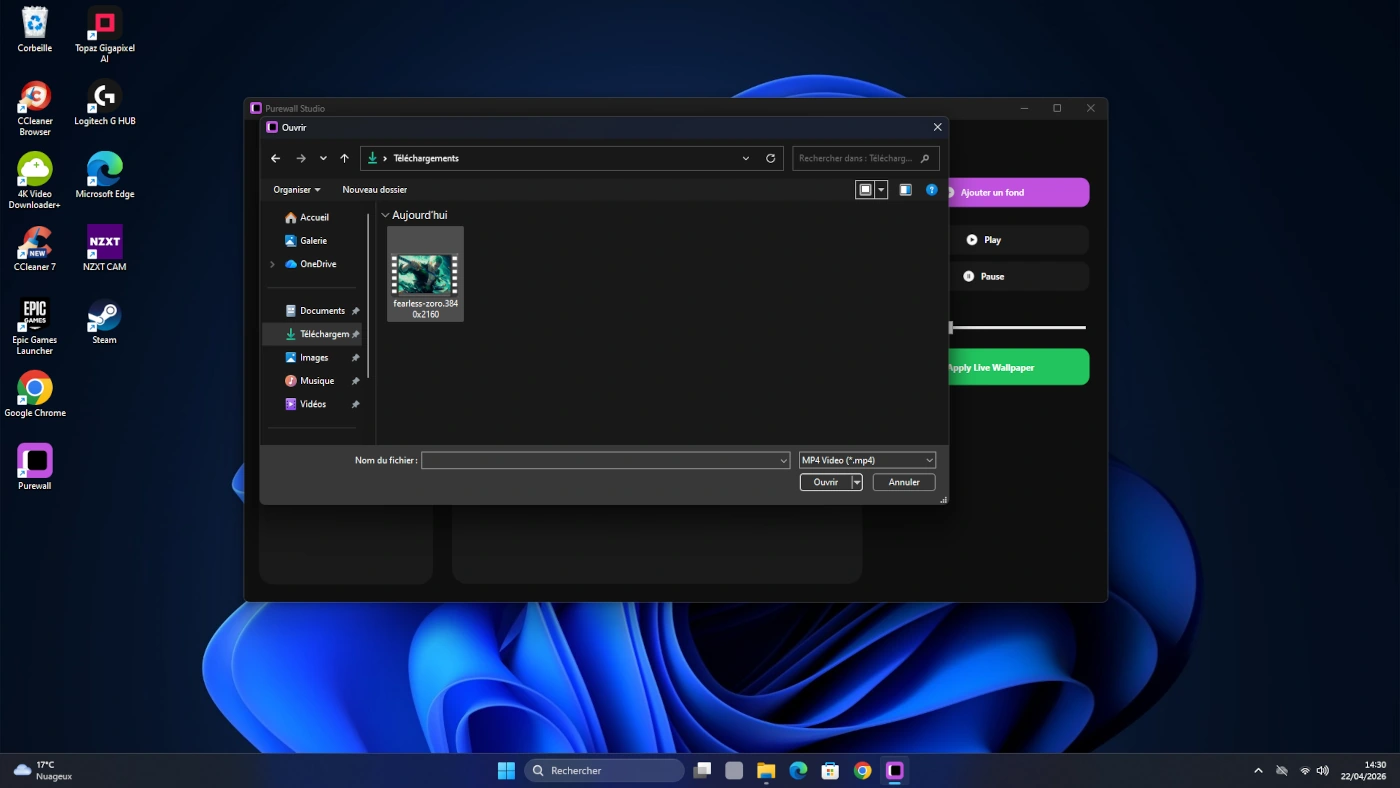1400x788 pixels.
Task: Open the Purewall desktop shortcut
Action: (x=35, y=462)
